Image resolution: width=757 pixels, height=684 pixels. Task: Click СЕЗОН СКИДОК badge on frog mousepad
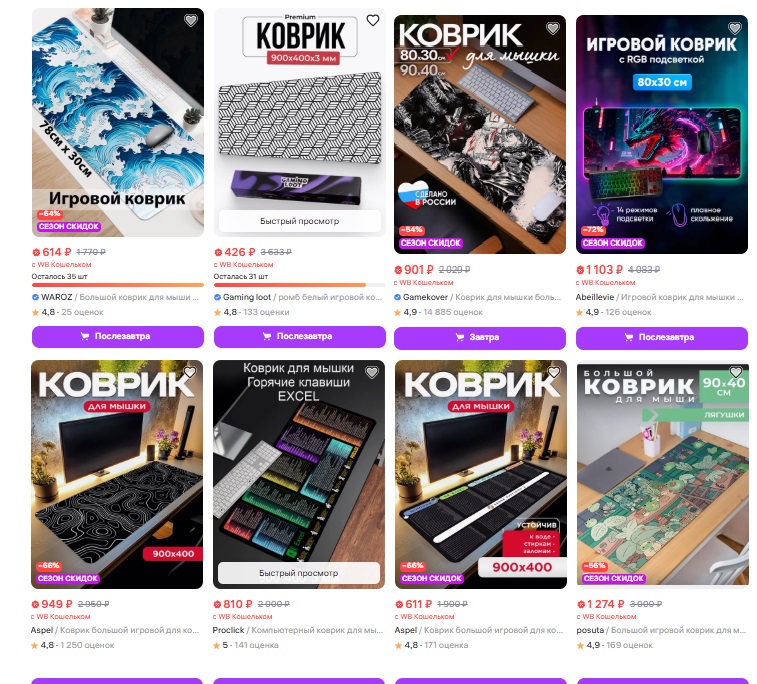(614, 578)
